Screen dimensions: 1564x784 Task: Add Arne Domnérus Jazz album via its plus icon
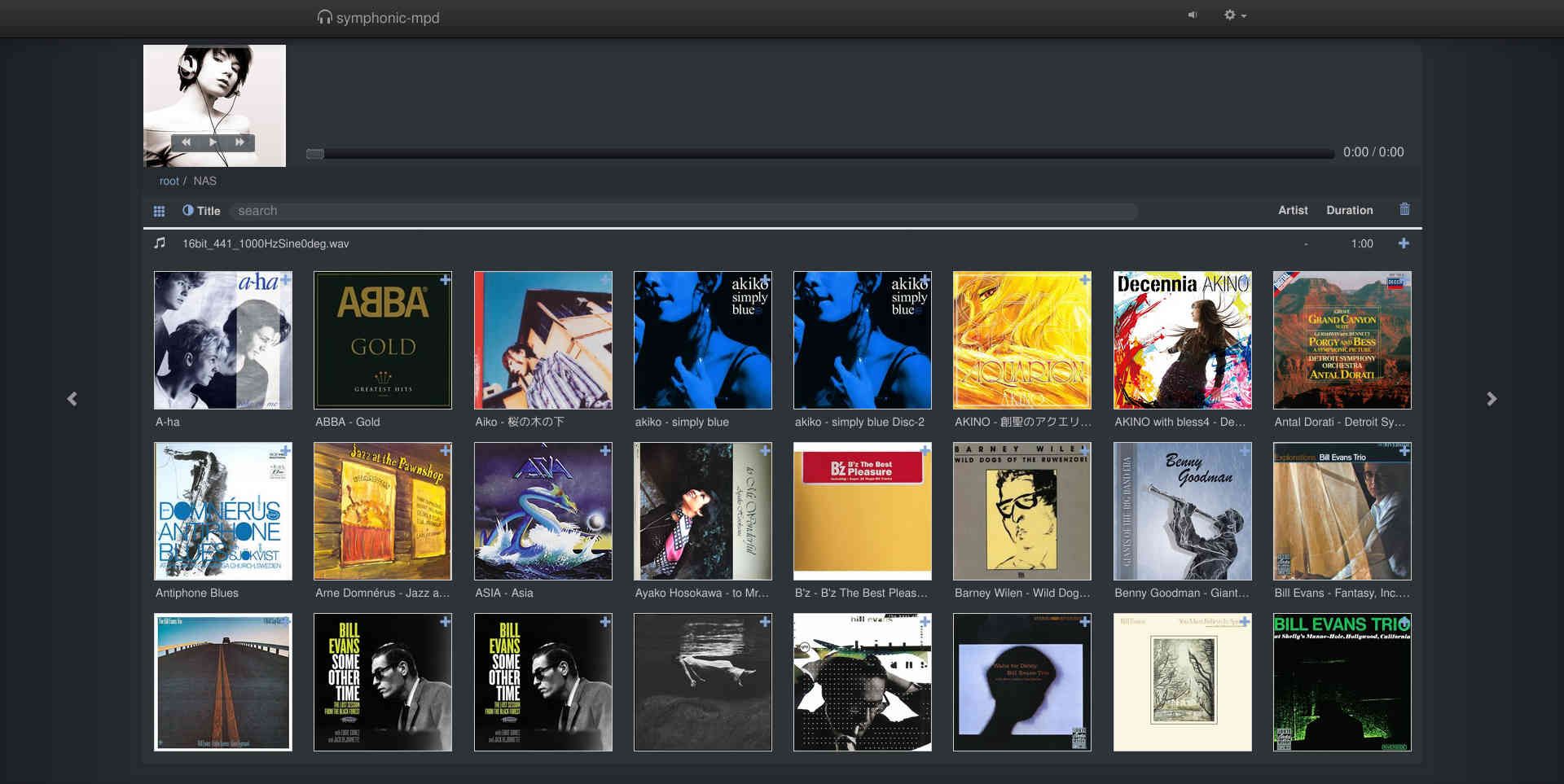coord(445,451)
